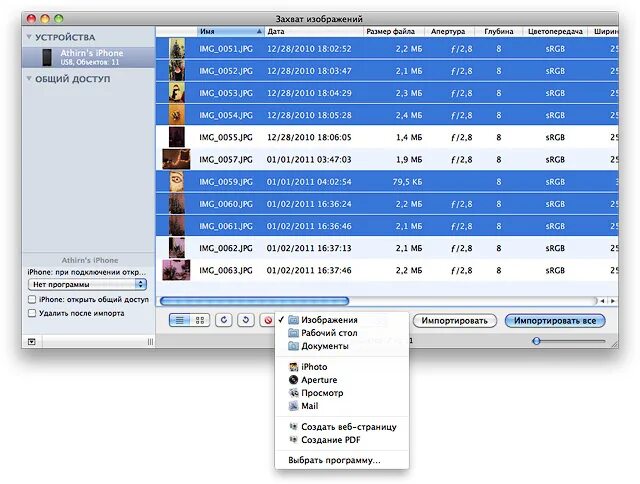Click the IMG_0054.JPG file name
The height and width of the screenshot is (484, 640).
[226, 115]
